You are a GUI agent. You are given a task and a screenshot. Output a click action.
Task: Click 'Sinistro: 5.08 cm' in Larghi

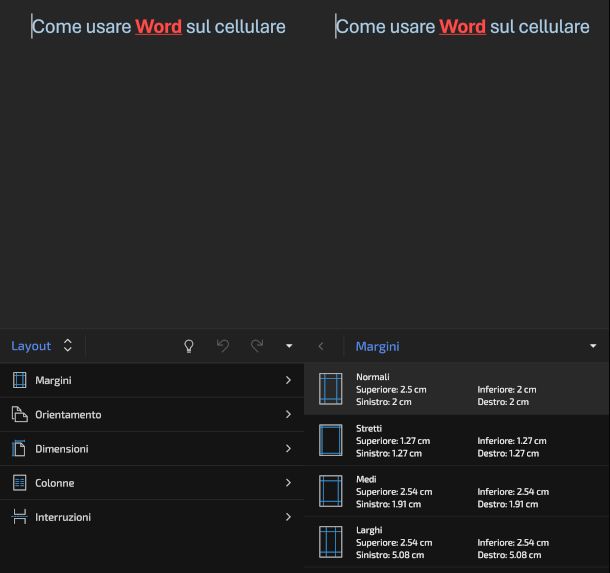pos(390,555)
